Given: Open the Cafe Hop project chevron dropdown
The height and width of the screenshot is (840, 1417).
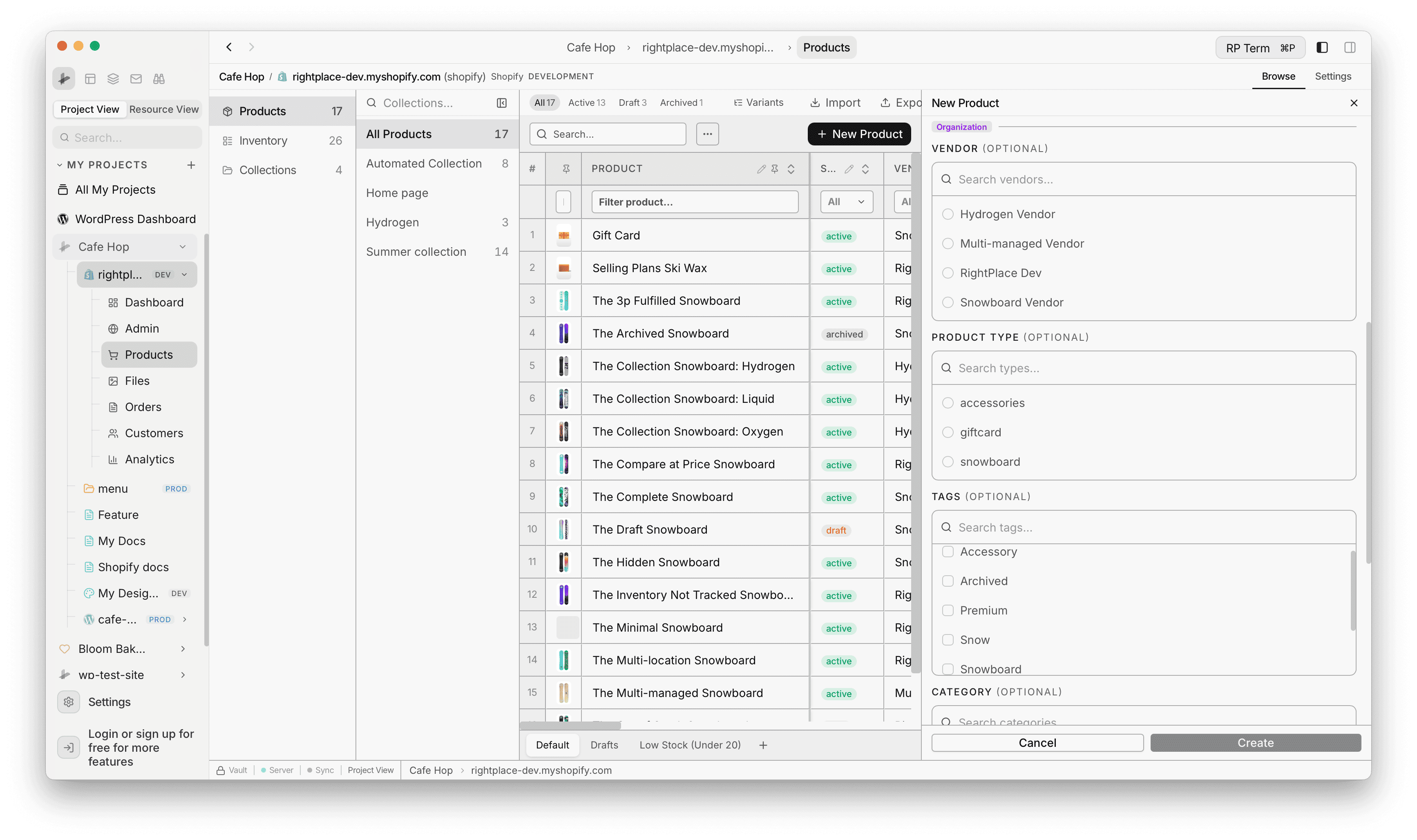Looking at the screenshot, I should click(182, 246).
